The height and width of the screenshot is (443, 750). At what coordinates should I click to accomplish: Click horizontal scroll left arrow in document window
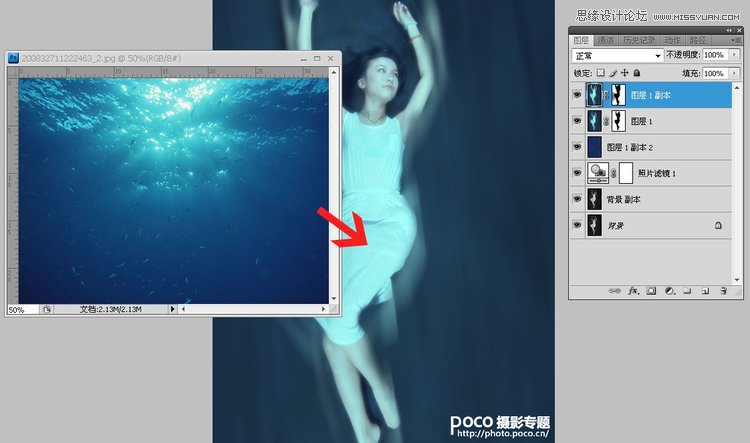[183, 310]
